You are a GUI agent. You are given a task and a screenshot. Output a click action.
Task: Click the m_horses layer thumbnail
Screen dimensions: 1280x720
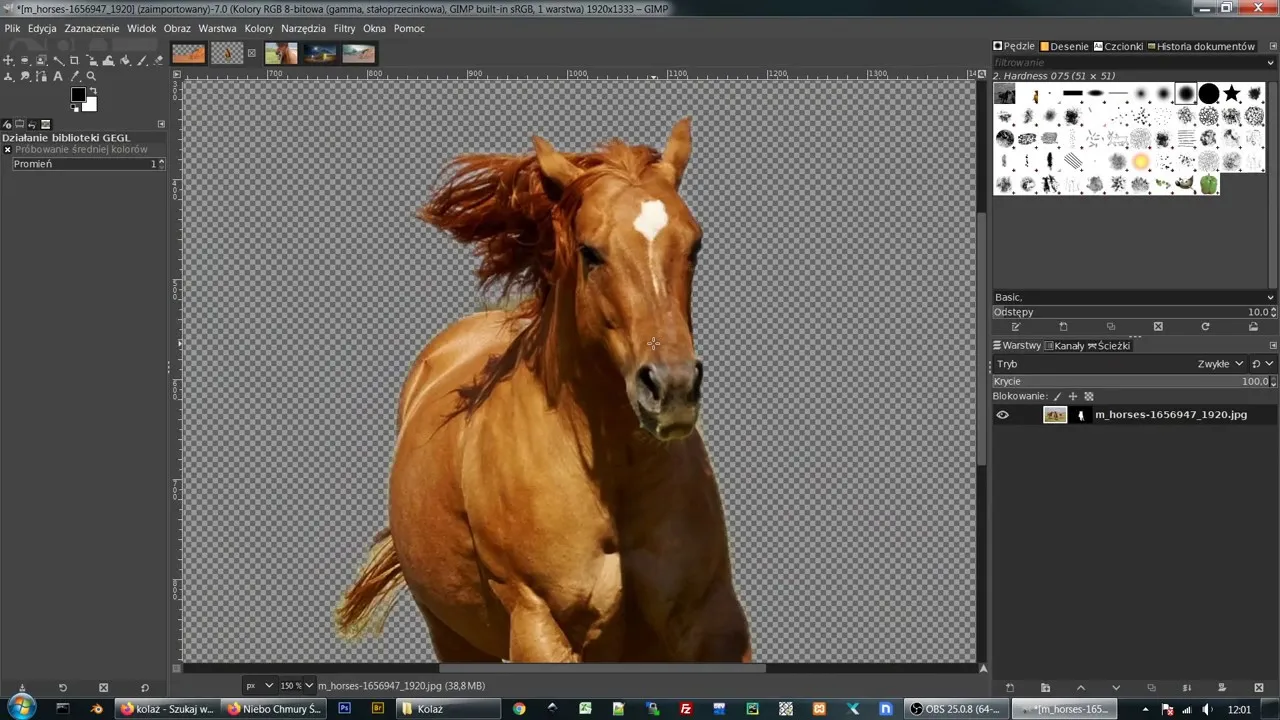pos(1055,414)
